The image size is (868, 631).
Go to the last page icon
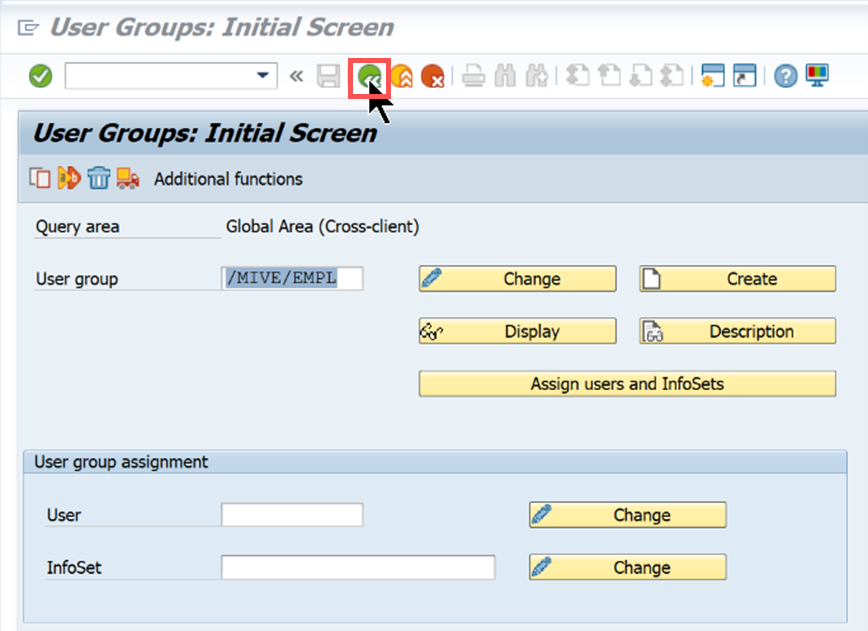[673, 76]
